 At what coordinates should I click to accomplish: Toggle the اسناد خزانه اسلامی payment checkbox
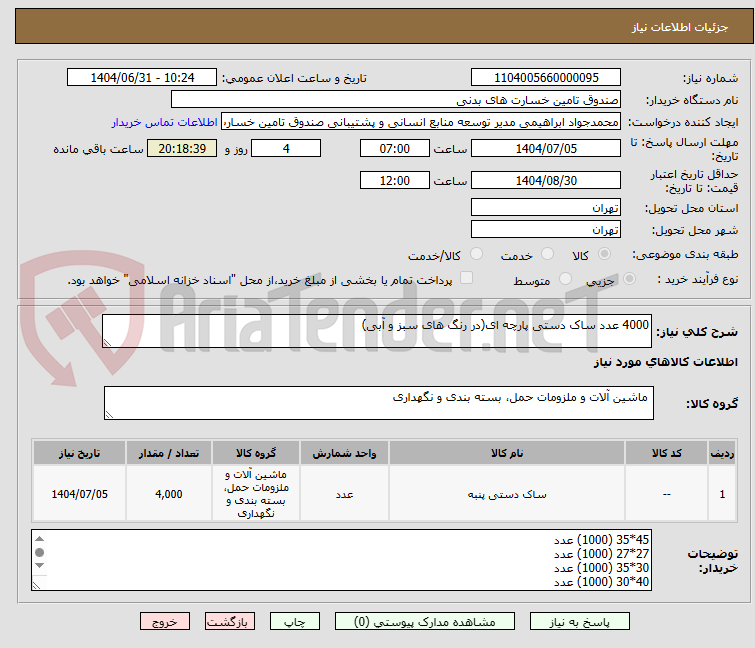pos(466,279)
